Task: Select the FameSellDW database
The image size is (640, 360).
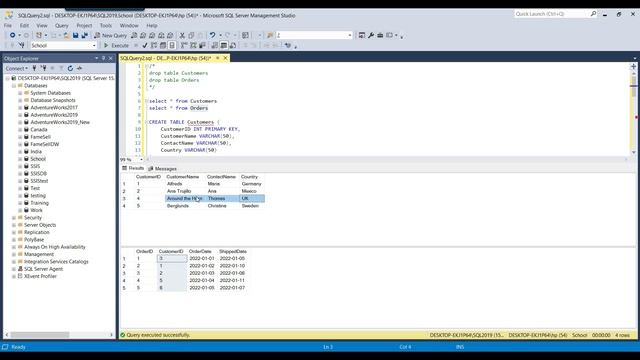Action: pyautogui.click(x=44, y=144)
